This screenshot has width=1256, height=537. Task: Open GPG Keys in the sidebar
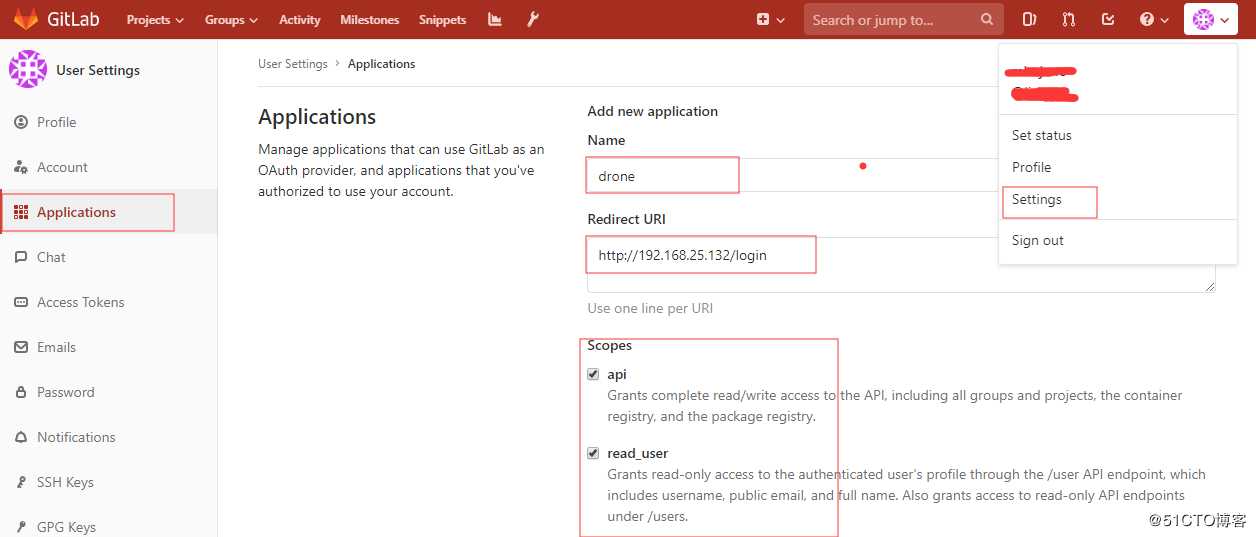tap(66, 526)
